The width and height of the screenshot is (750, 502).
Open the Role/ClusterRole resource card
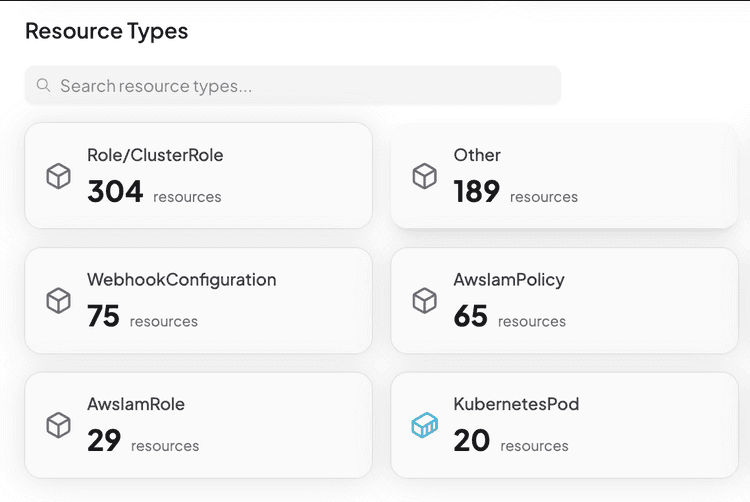click(199, 176)
